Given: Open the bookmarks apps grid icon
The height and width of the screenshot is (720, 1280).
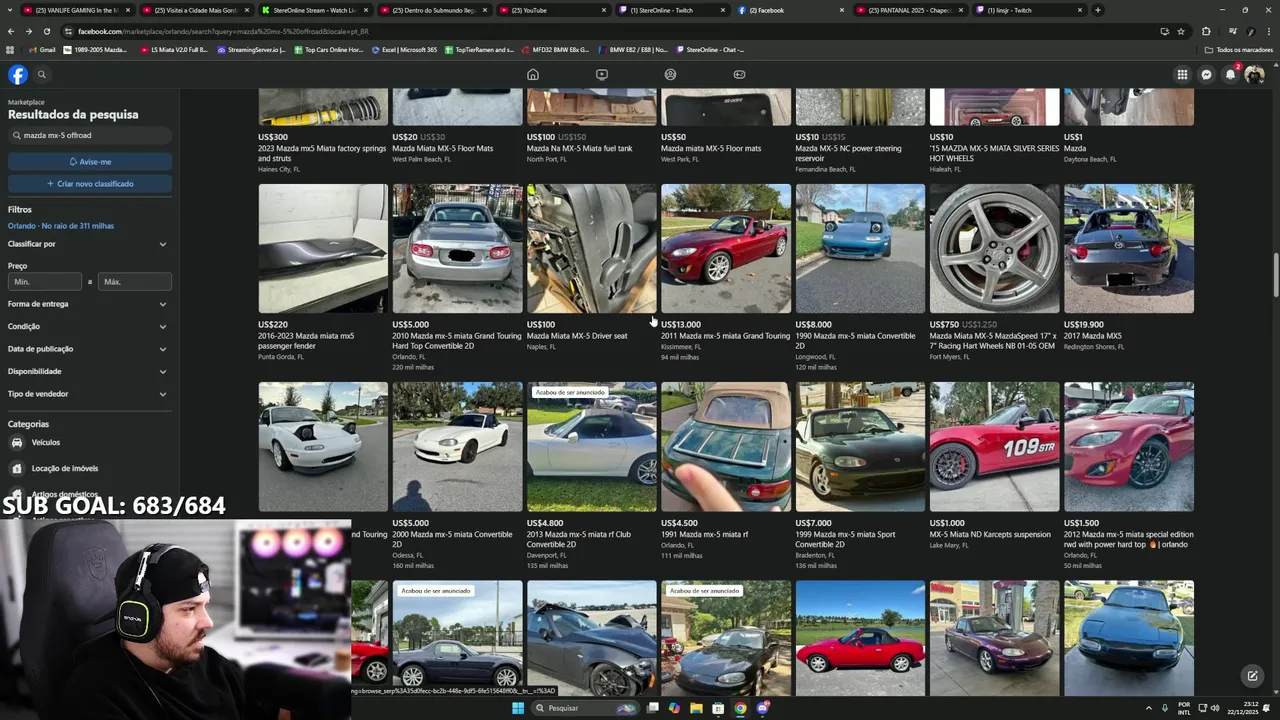Looking at the screenshot, I should coord(10,49).
